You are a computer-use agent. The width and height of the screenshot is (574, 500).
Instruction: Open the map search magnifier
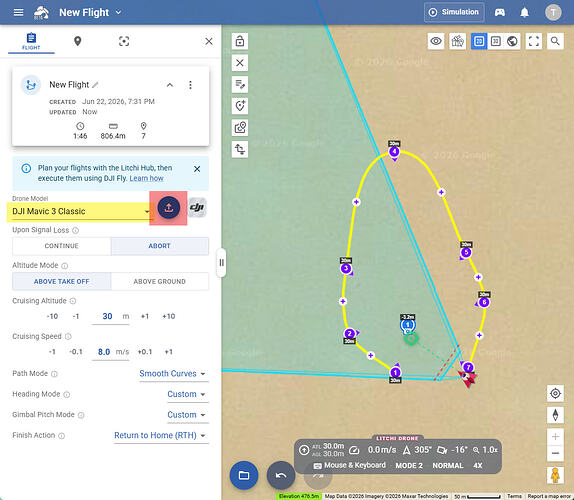(555, 41)
